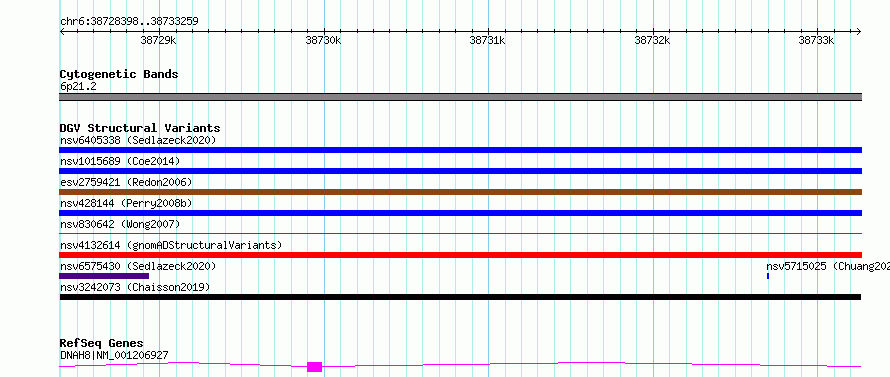Select the thin red nsv830642 variant line
This screenshot has width=890, height=377.
[460, 233]
